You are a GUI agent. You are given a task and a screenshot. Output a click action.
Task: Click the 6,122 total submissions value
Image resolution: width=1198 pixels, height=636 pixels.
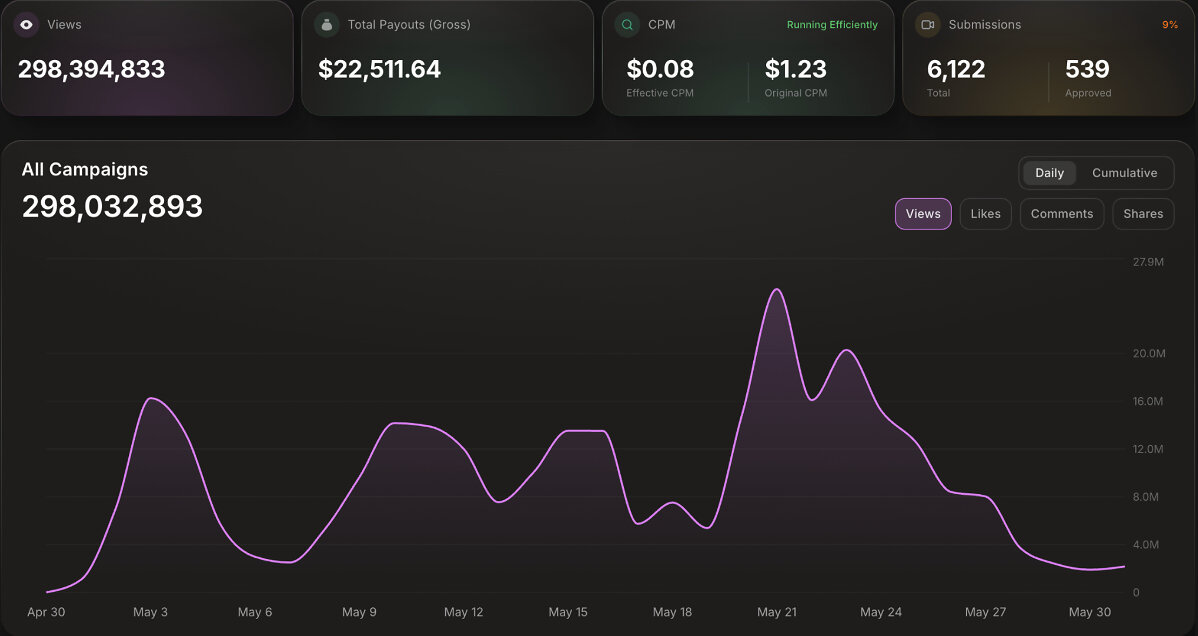click(956, 69)
